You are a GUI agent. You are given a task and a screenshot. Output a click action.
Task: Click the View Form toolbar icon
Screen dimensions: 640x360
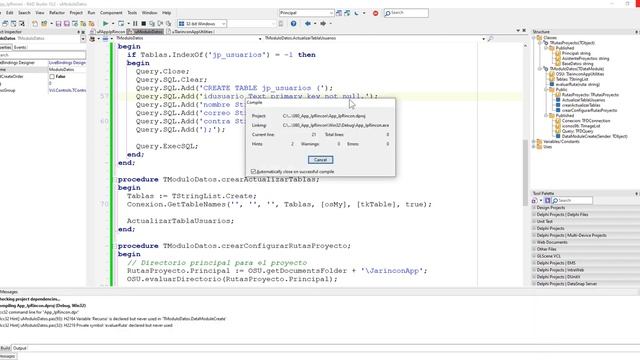(x=13, y=24)
